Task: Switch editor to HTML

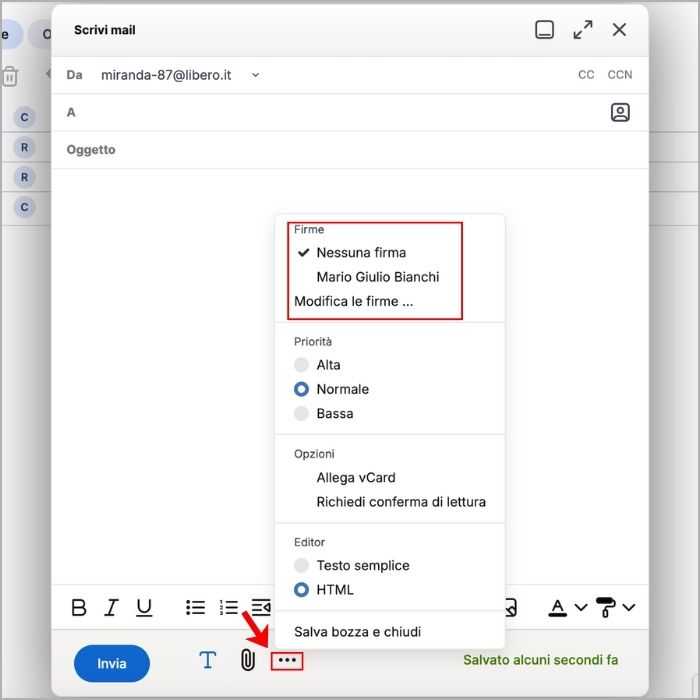Action: coord(324,590)
